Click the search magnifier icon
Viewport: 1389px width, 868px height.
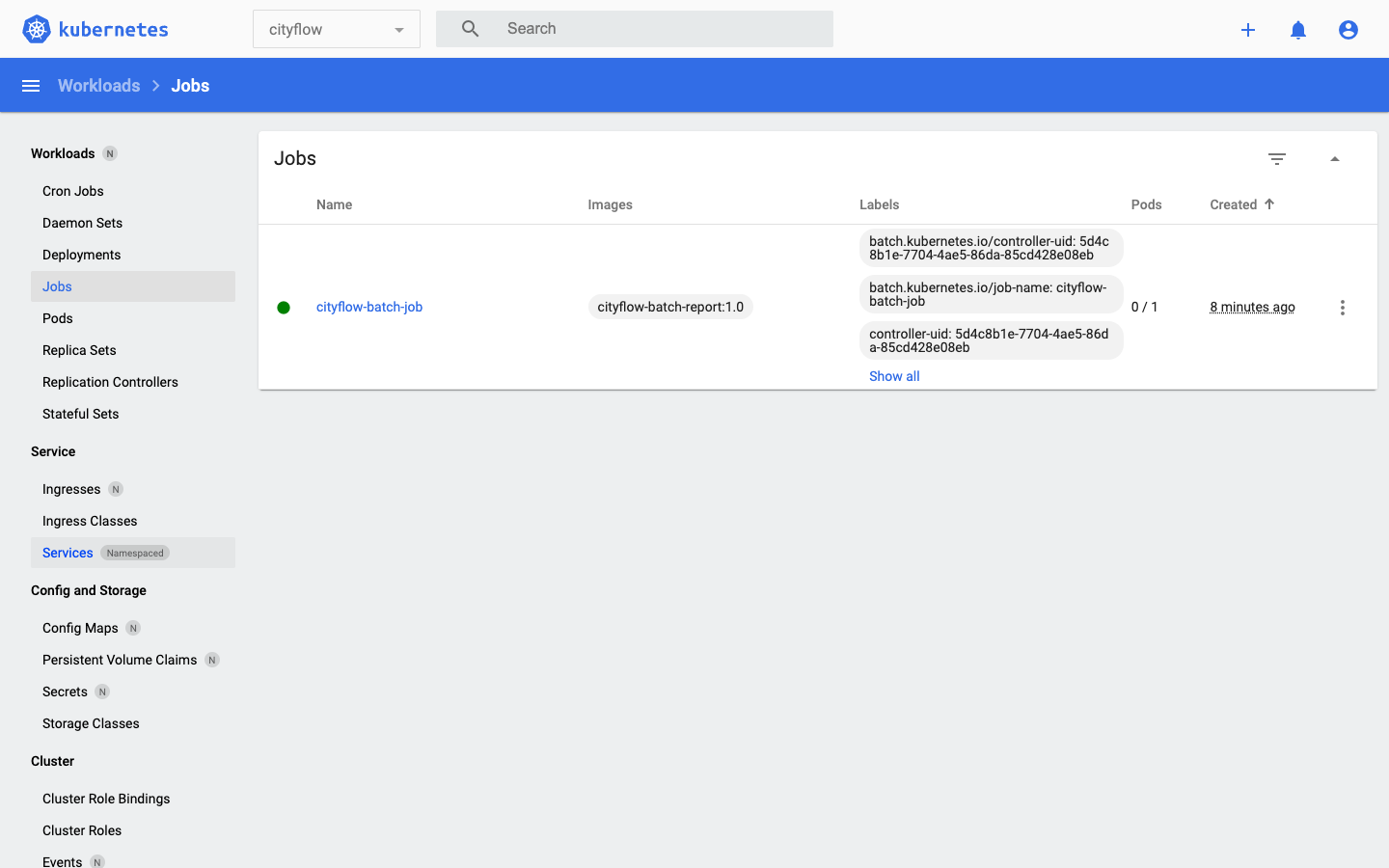tap(471, 29)
